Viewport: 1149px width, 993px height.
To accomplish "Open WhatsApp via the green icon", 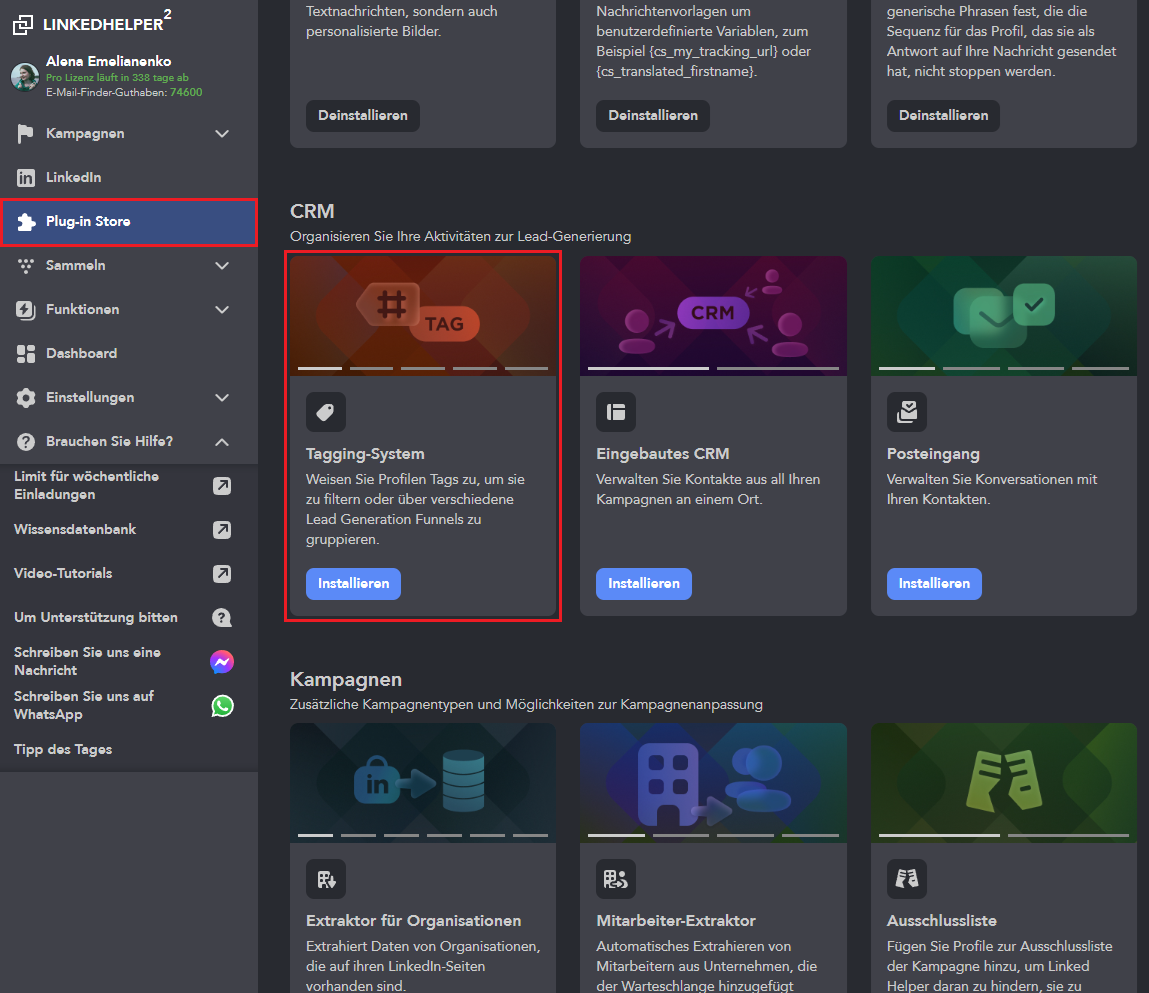I will (222, 706).
